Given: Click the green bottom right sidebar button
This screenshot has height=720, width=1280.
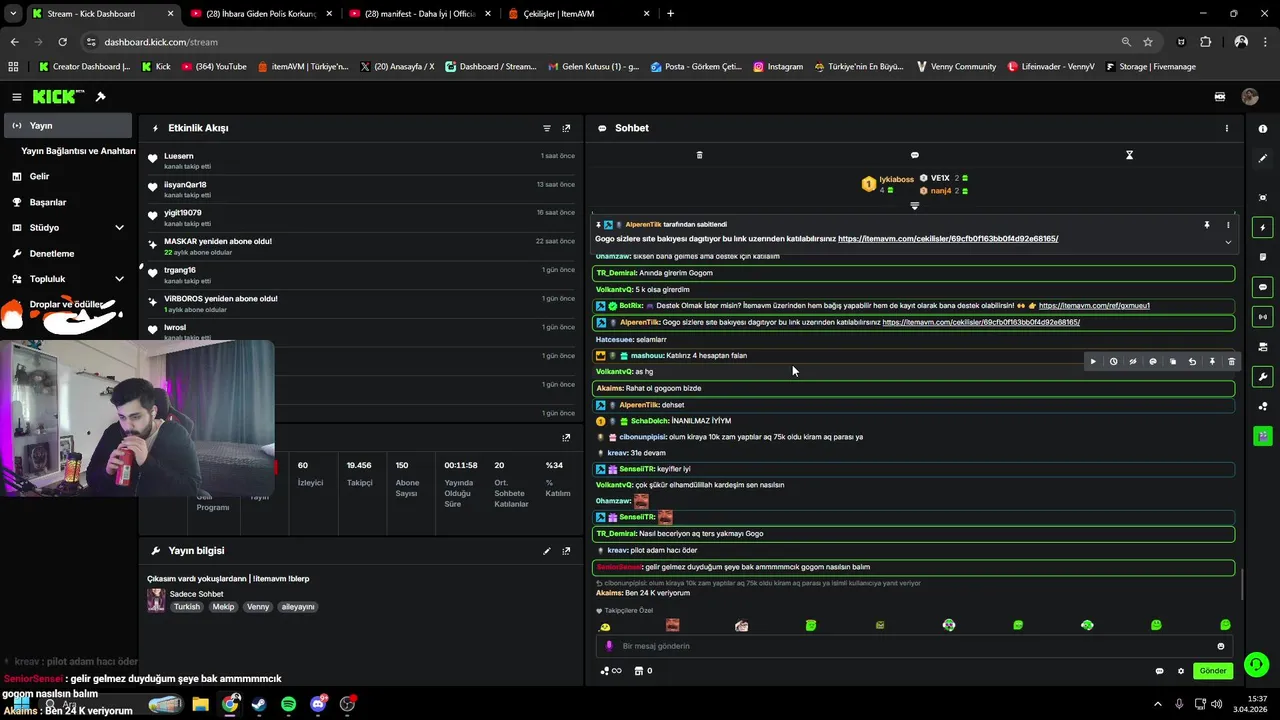Looking at the screenshot, I should click(1263, 436).
